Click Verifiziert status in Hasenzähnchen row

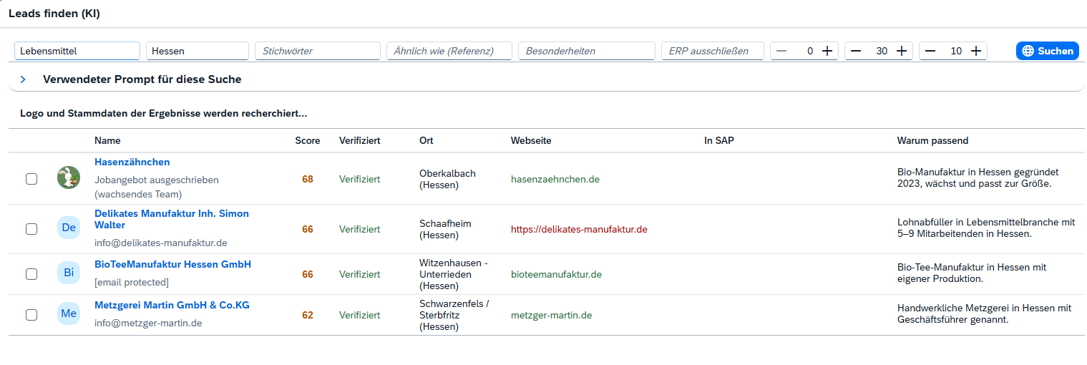(359, 179)
